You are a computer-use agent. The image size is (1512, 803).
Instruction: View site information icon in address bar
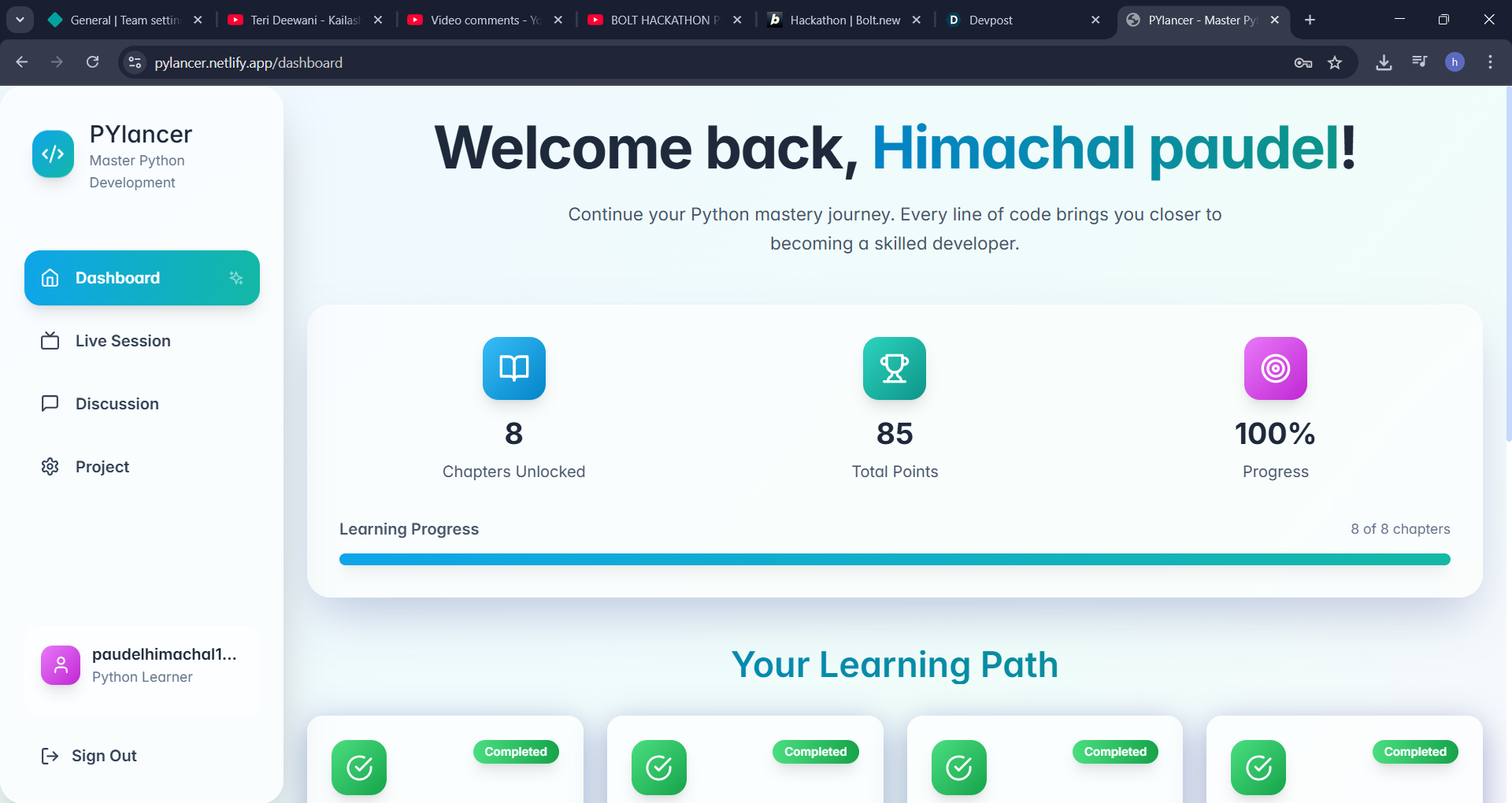pos(135,62)
